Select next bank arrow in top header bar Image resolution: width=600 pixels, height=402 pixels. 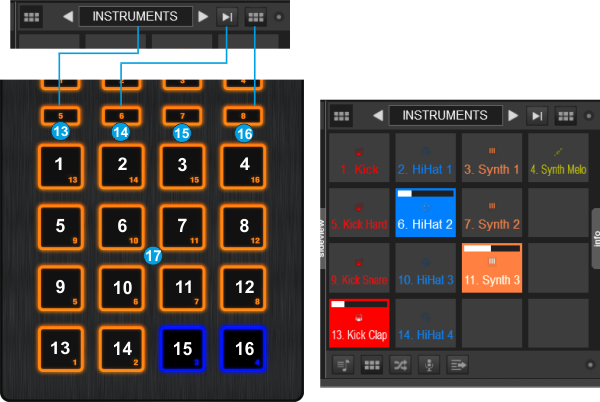[204, 17]
